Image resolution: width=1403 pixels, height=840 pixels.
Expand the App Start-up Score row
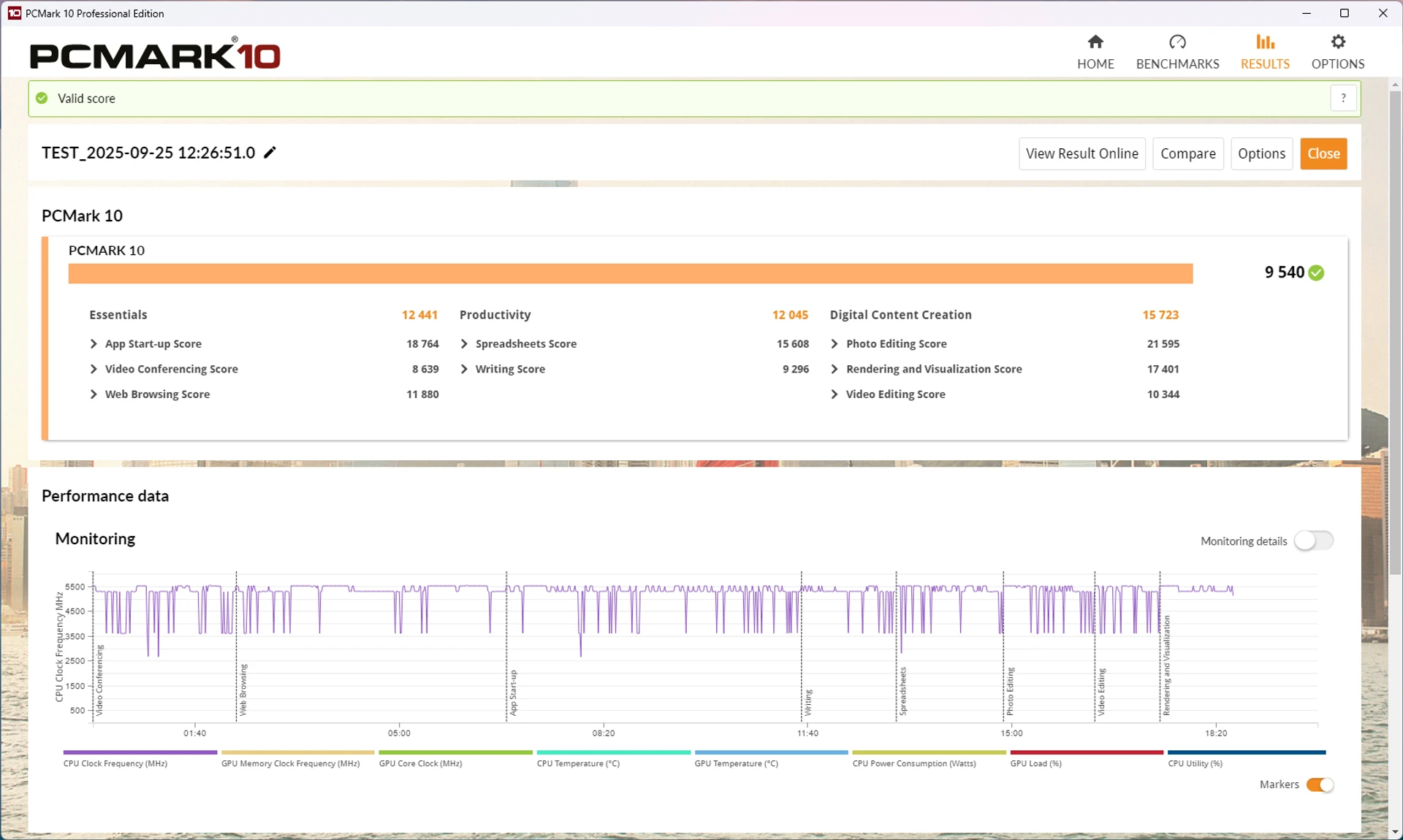click(x=94, y=344)
